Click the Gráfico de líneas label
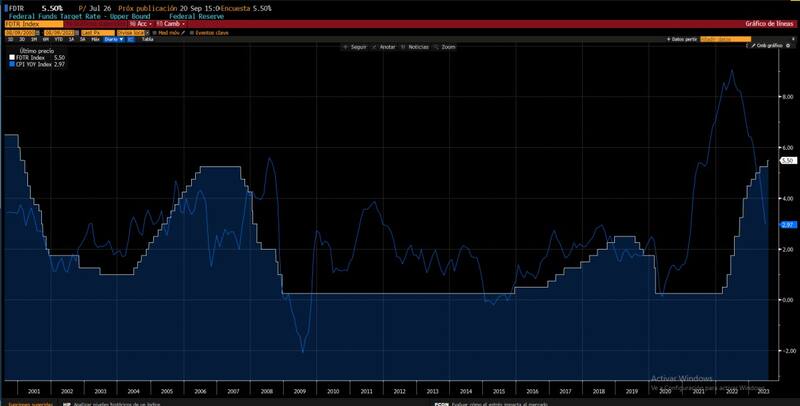800x406 pixels. 768,24
